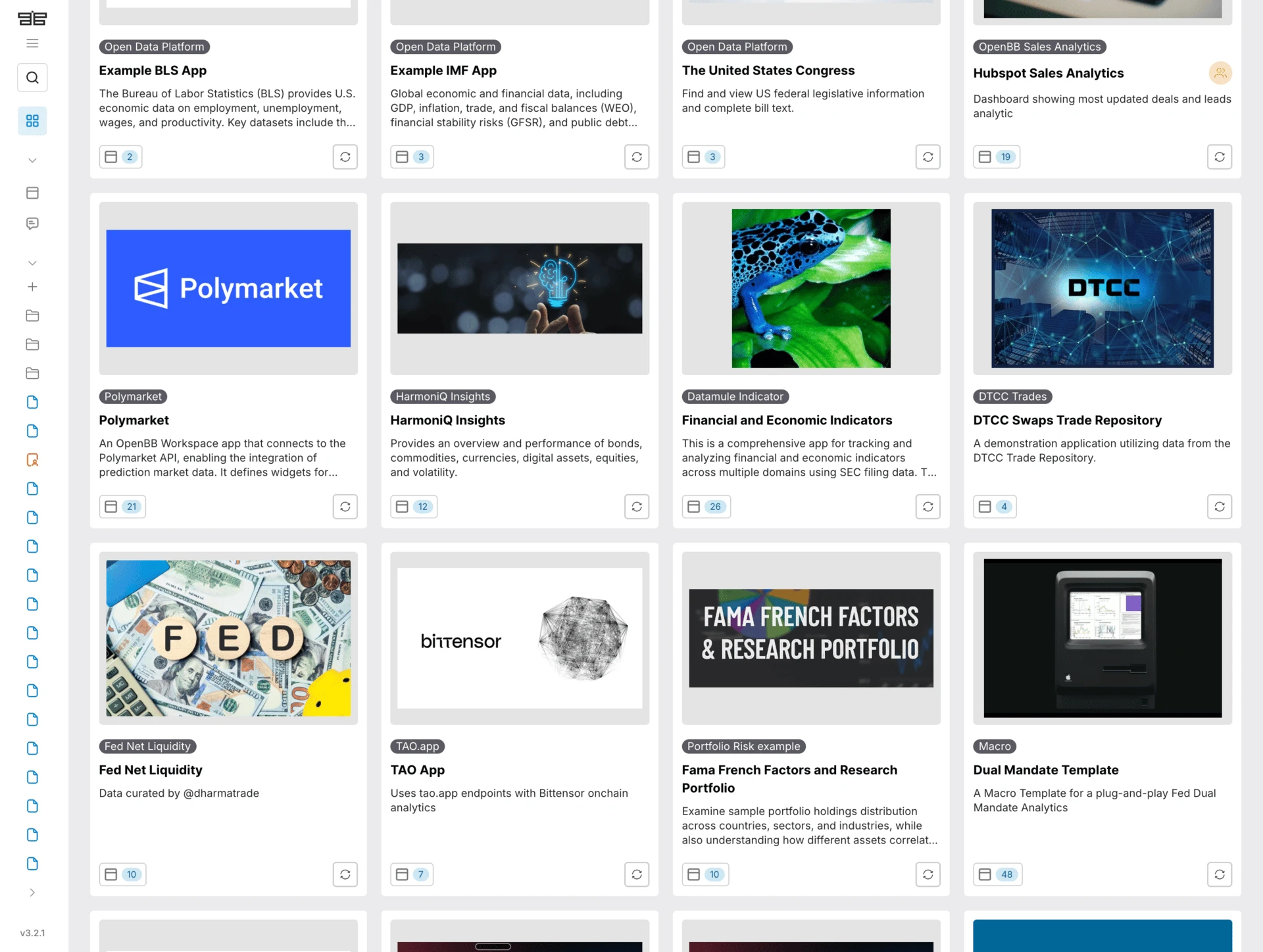1263x952 pixels.
Task: Click the hamburger menu icon below the logo
Action: (32, 43)
